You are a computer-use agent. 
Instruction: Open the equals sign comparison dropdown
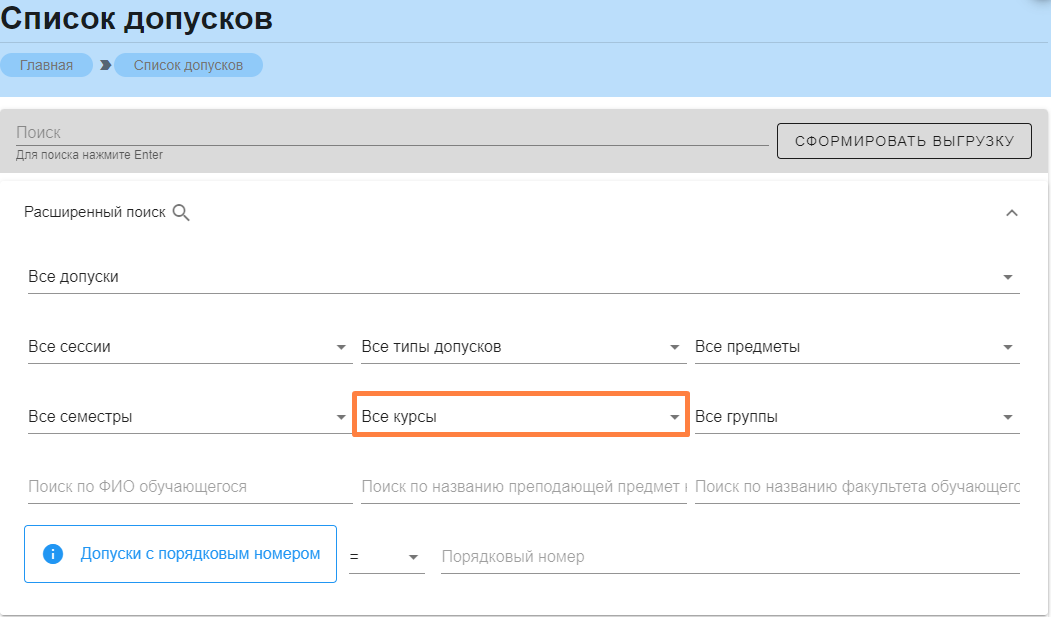386,556
